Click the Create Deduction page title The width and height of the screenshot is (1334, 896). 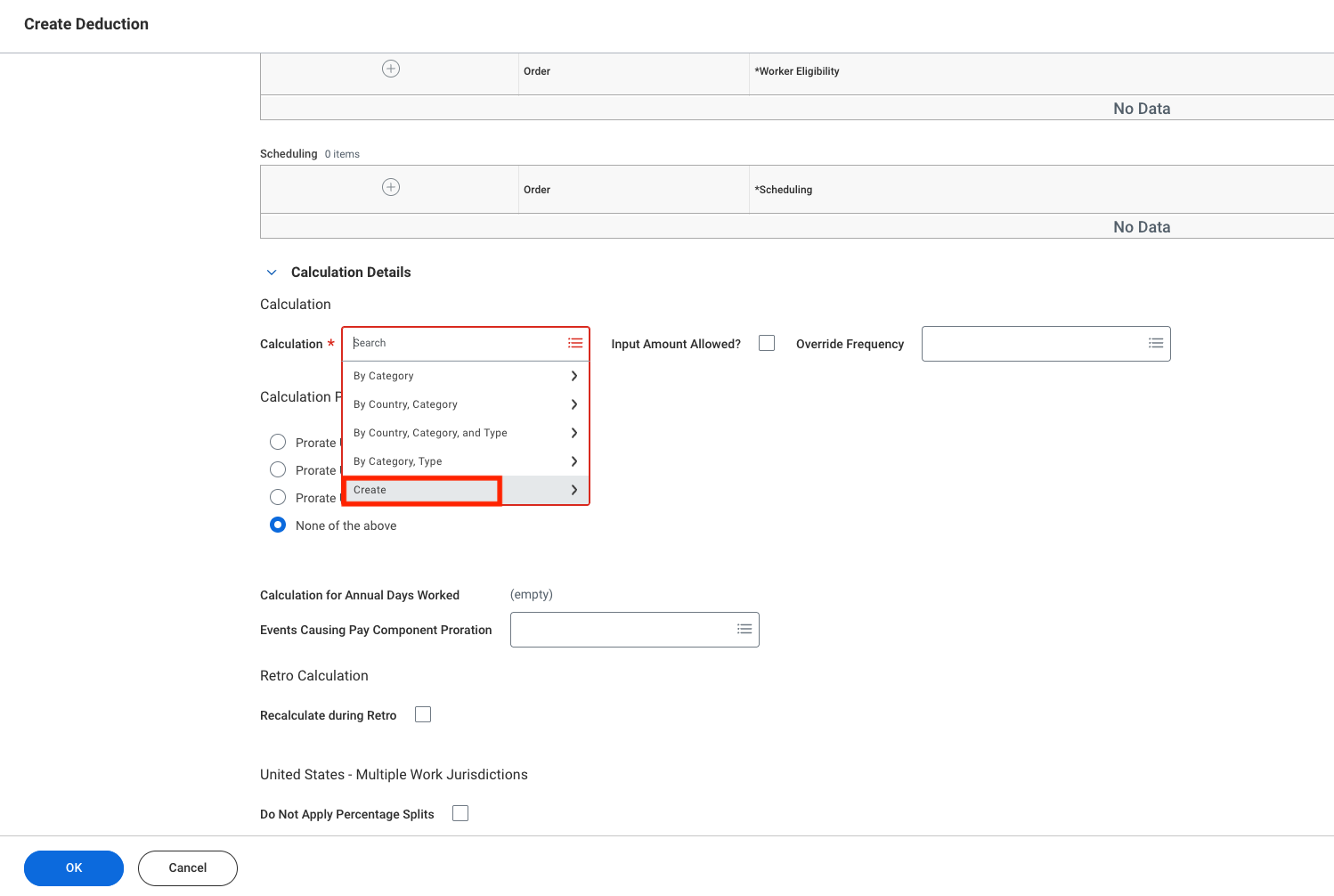click(86, 24)
